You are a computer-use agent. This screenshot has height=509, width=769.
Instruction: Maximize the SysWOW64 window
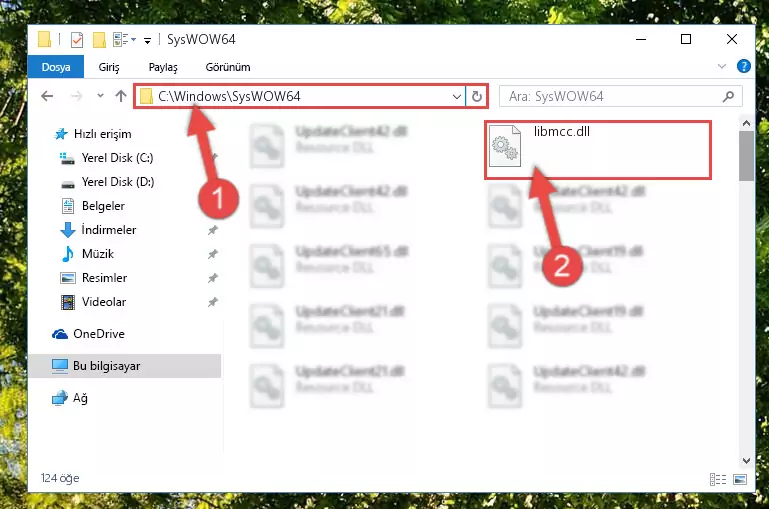pyautogui.click(x=686, y=39)
